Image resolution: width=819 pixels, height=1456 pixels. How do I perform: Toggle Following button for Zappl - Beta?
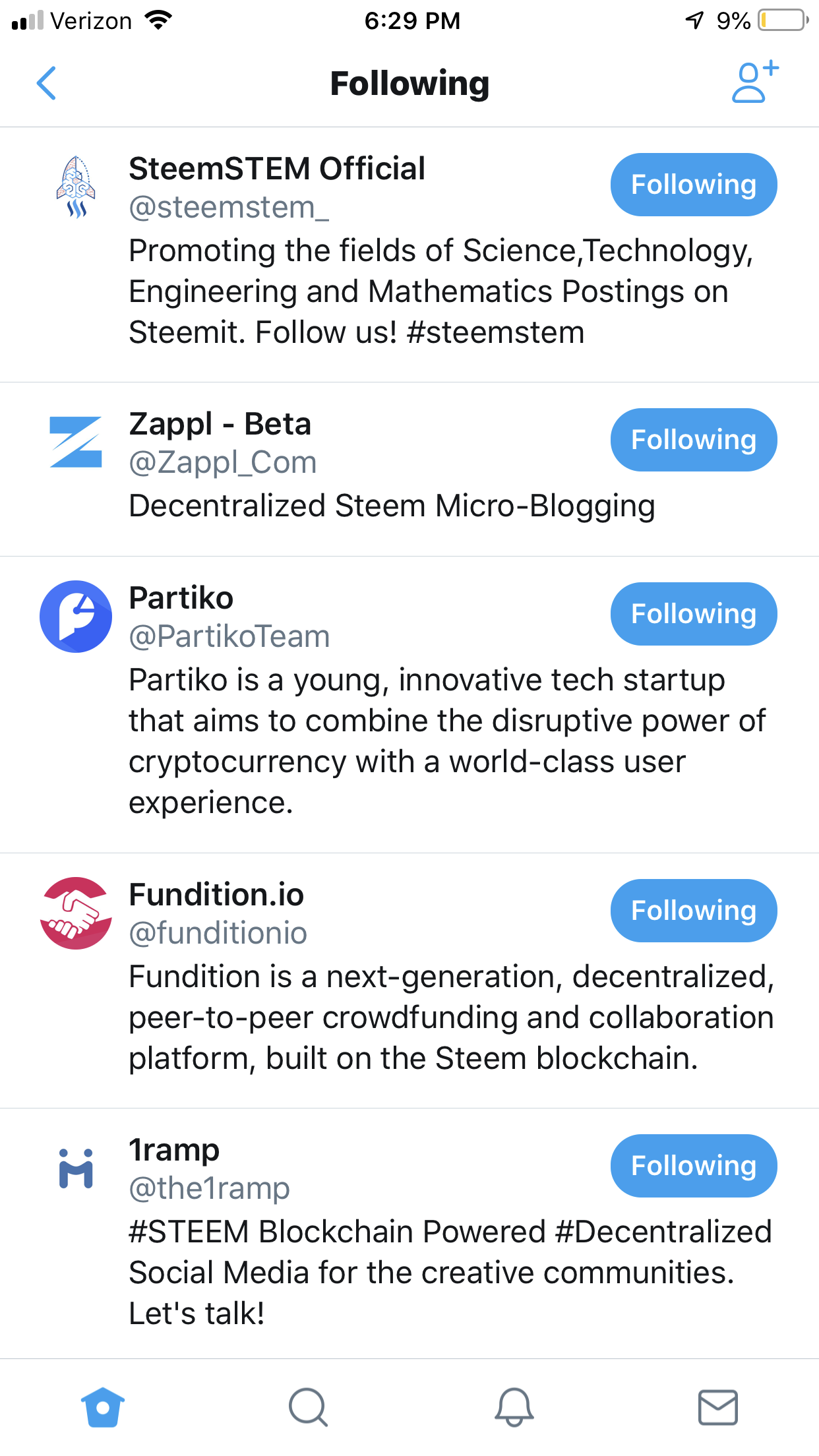694,440
